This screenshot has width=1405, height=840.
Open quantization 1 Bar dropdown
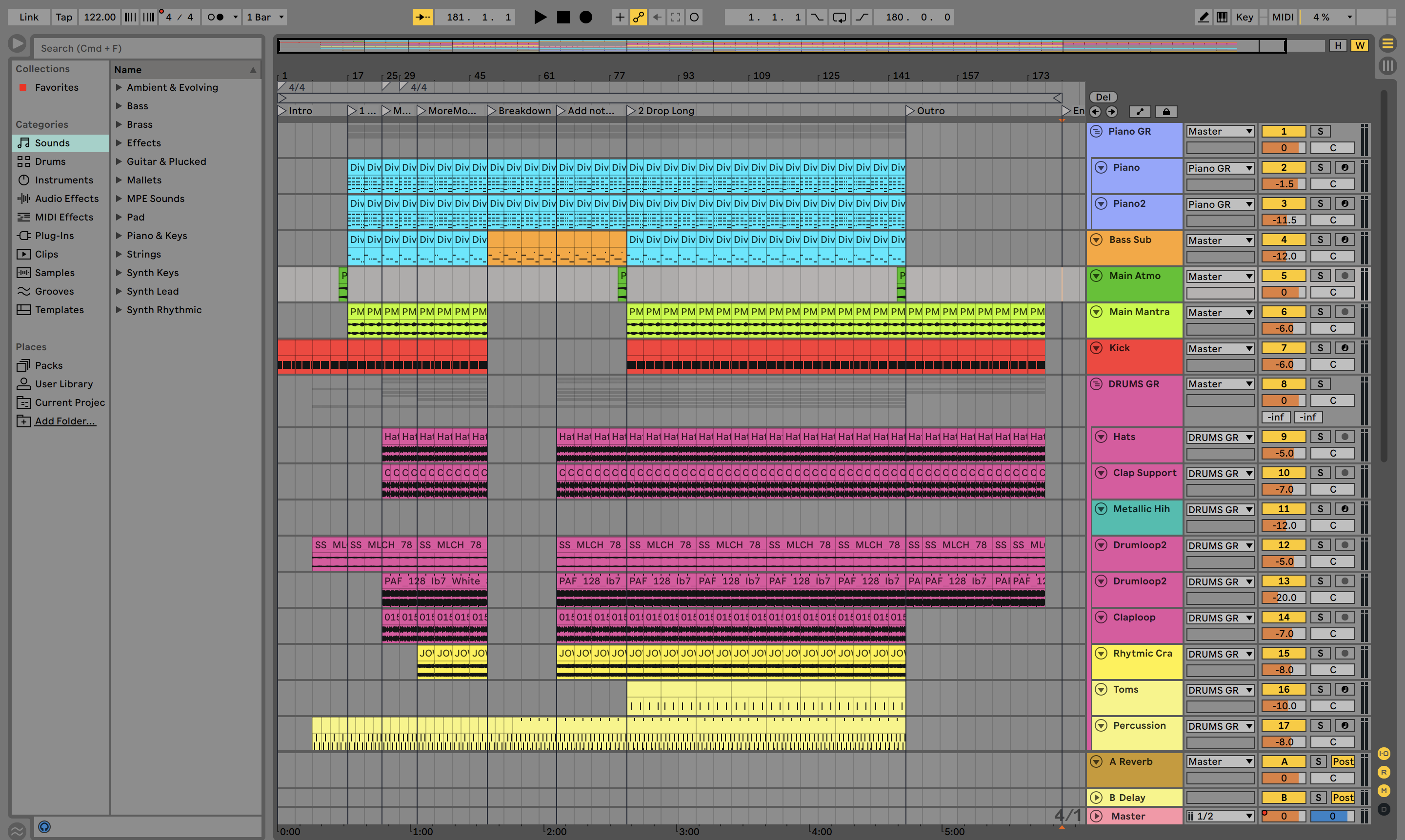click(265, 17)
